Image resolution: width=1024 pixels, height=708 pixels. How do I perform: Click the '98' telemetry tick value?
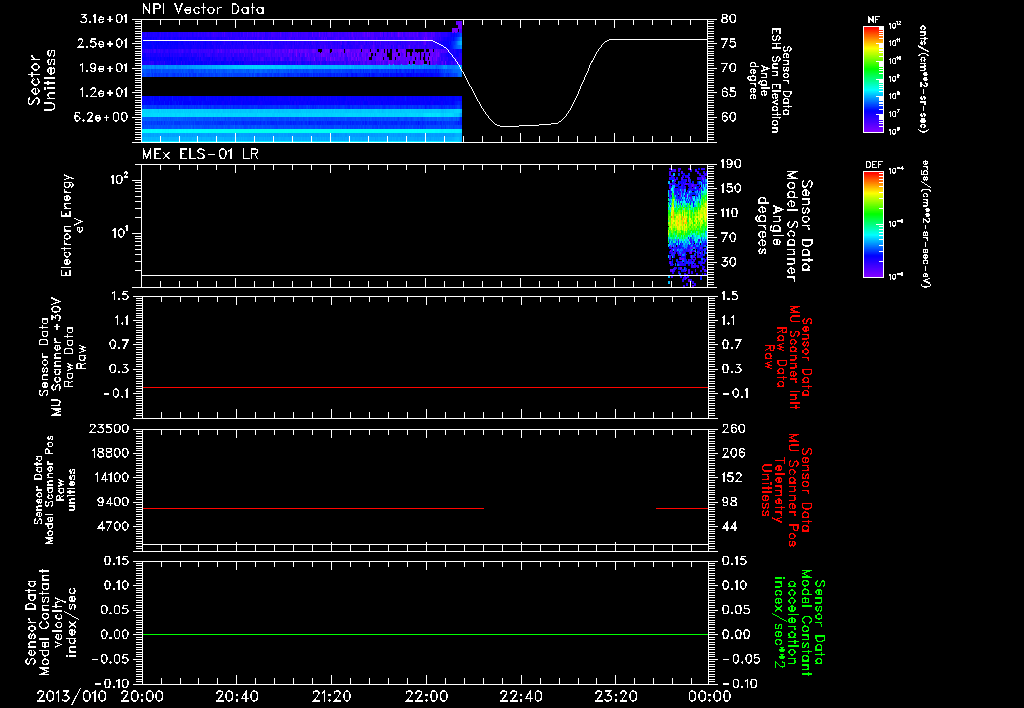click(x=729, y=502)
